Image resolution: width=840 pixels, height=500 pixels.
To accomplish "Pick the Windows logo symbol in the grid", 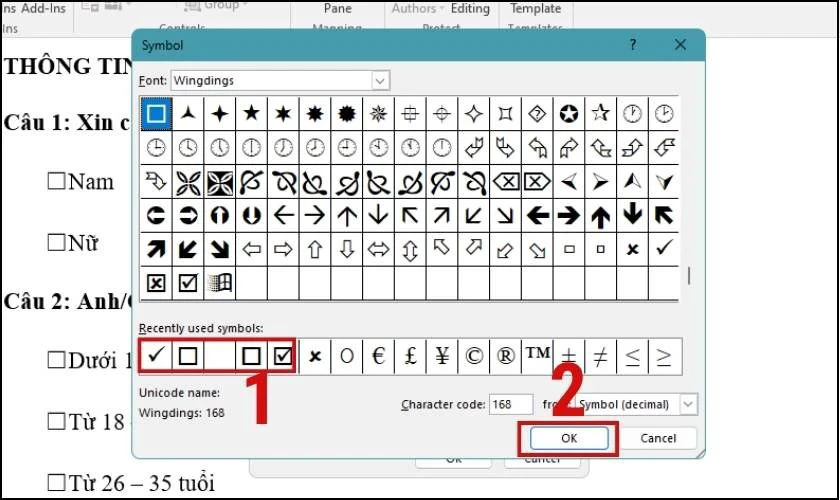I will click(218, 283).
